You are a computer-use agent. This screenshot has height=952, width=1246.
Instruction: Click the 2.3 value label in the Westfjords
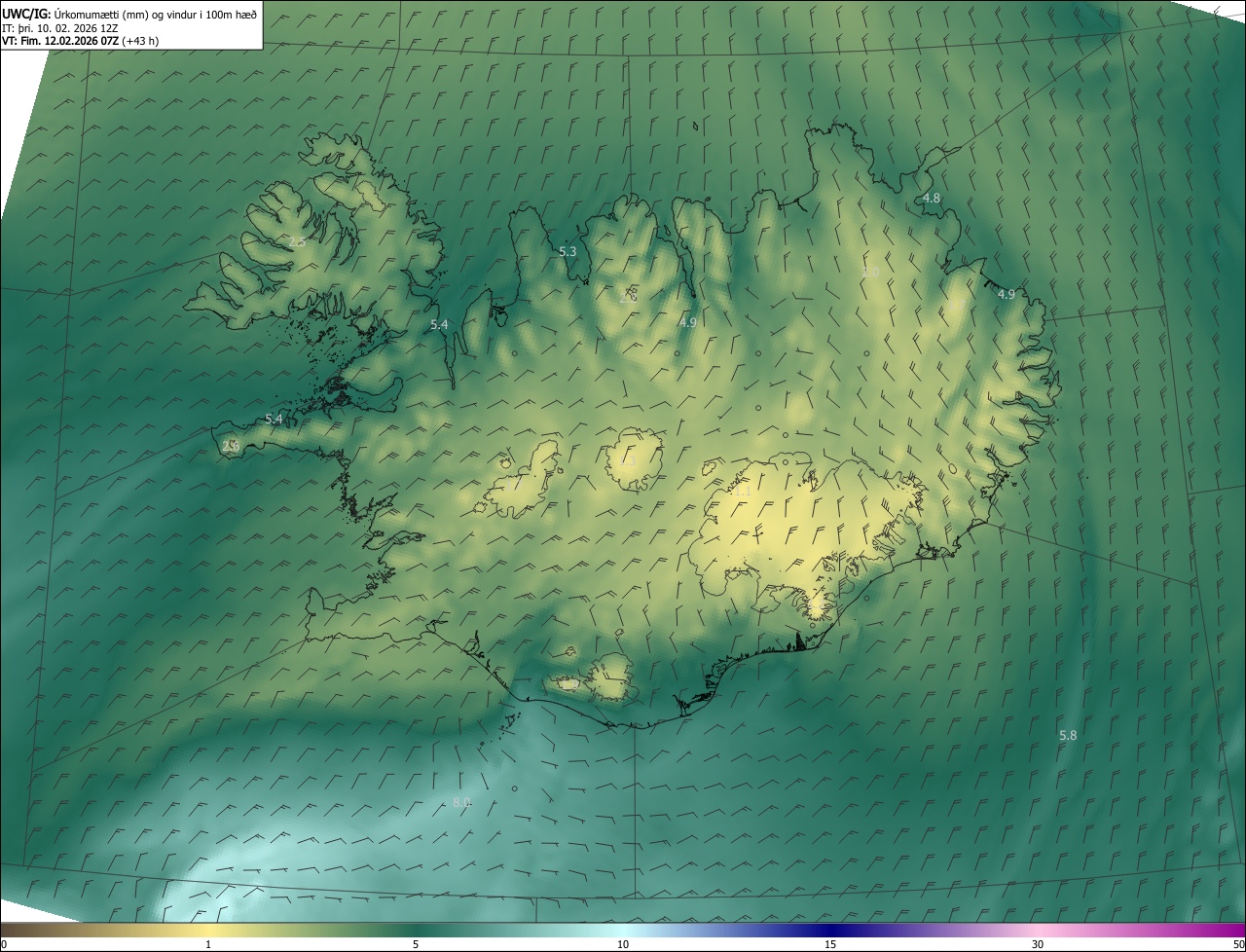297,241
